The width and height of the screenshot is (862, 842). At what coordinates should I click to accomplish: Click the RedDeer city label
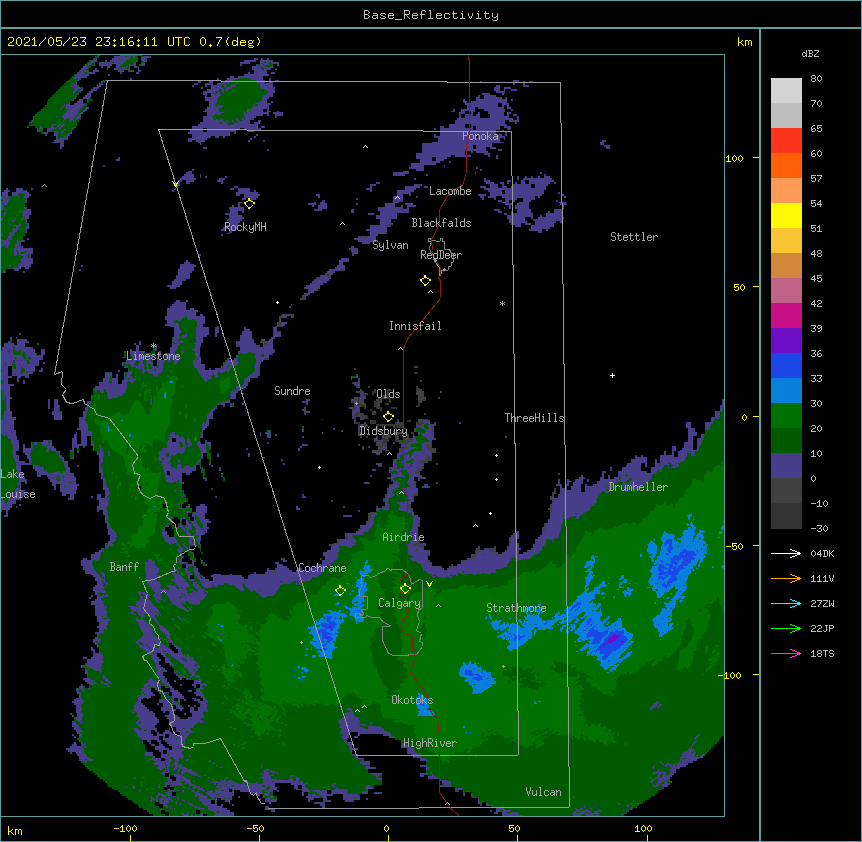coord(441,255)
